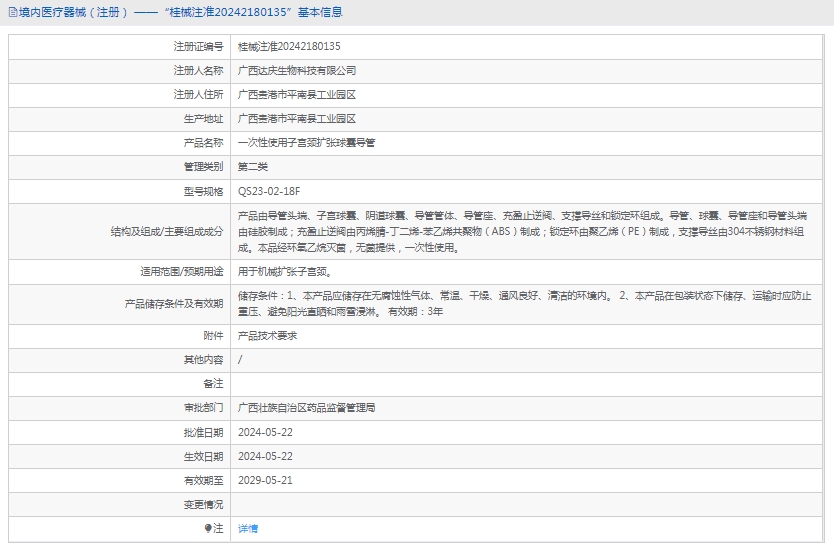Click the approval department 广西壮族自治区药品监督管理局
Screen dimensions: 834x547
(x=306, y=408)
